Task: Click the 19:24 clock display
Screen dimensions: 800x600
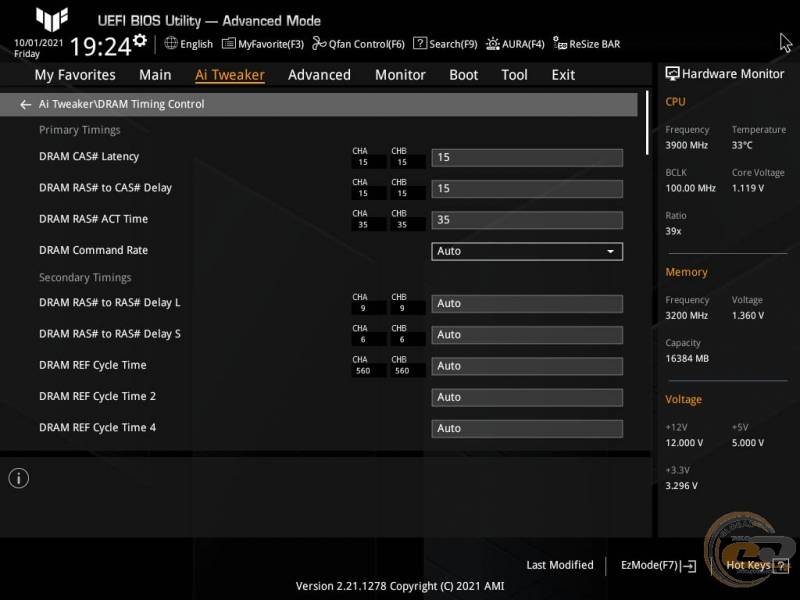Action: click(101, 47)
